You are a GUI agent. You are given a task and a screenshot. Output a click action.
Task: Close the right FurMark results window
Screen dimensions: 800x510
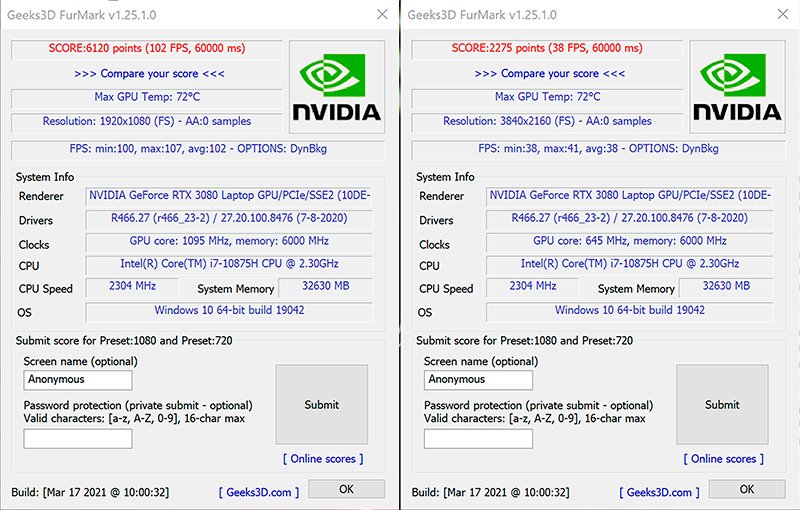point(783,14)
